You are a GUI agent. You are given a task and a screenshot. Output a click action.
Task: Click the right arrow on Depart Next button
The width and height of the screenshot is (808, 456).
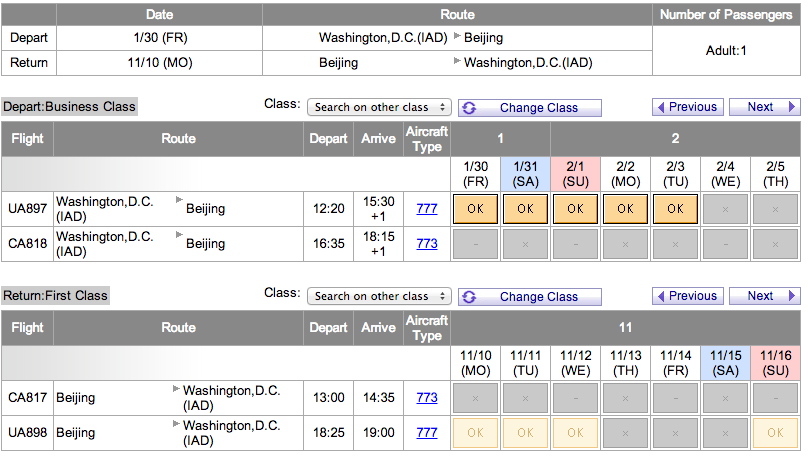(x=792, y=107)
